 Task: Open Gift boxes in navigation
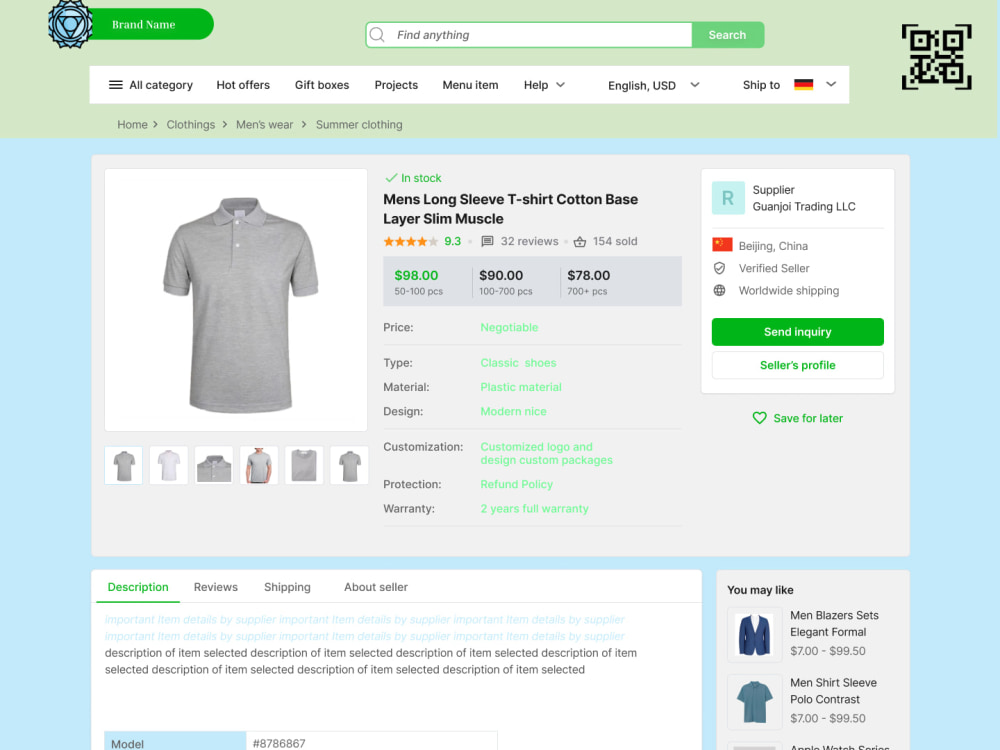[x=321, y=85]
